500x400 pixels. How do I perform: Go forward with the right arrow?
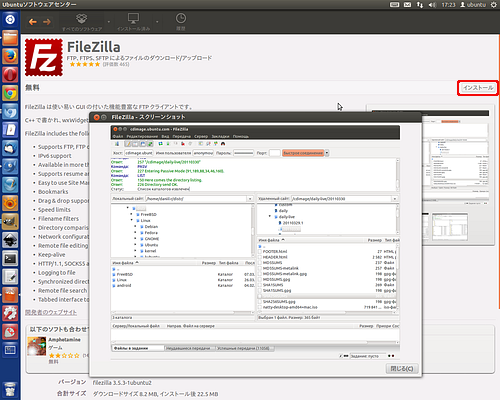(47, 22)
